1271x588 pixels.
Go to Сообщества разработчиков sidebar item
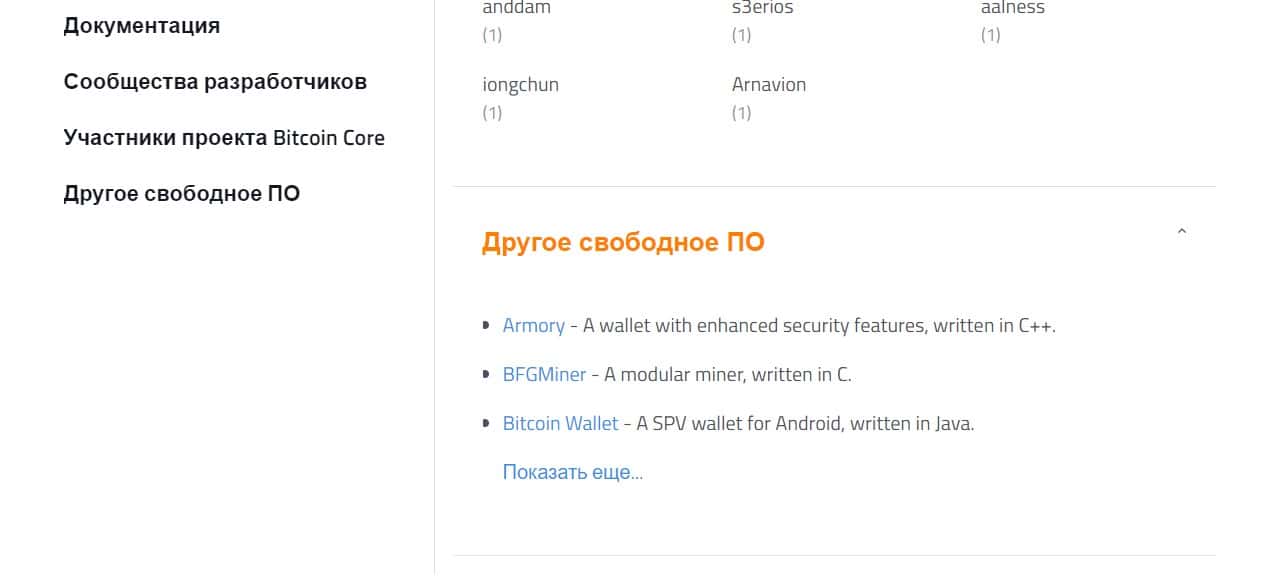[215, 82]
